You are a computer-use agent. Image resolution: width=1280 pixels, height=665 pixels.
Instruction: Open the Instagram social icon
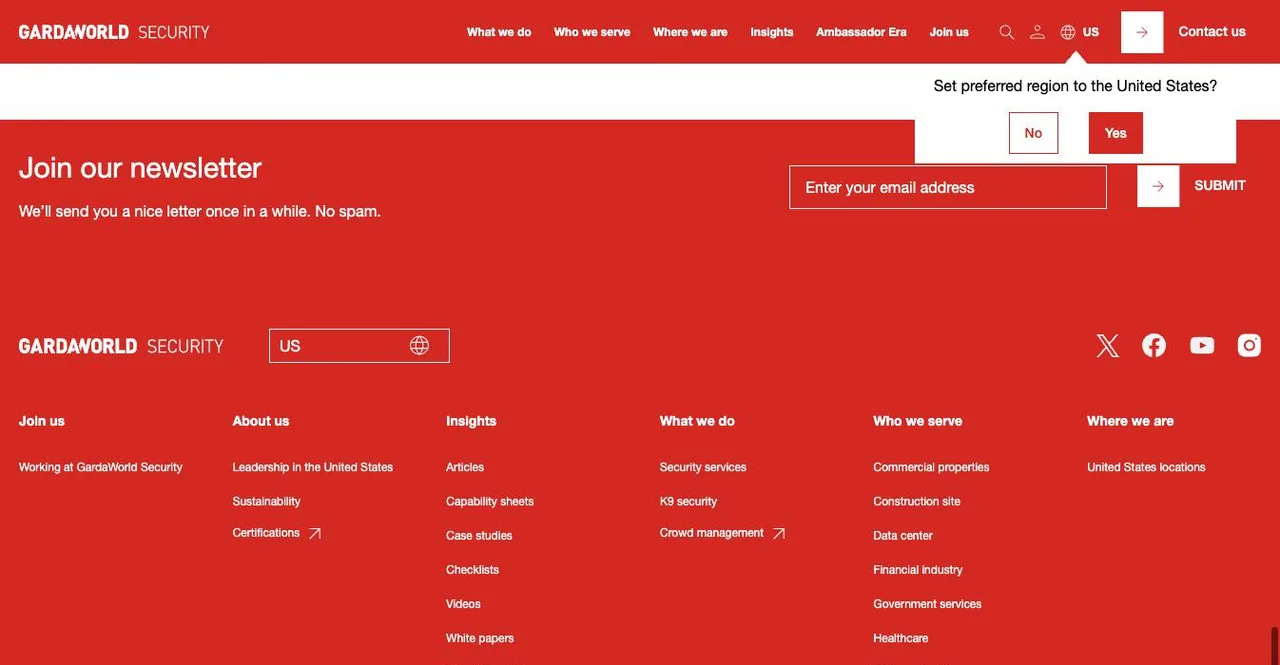pos(1249,346)
